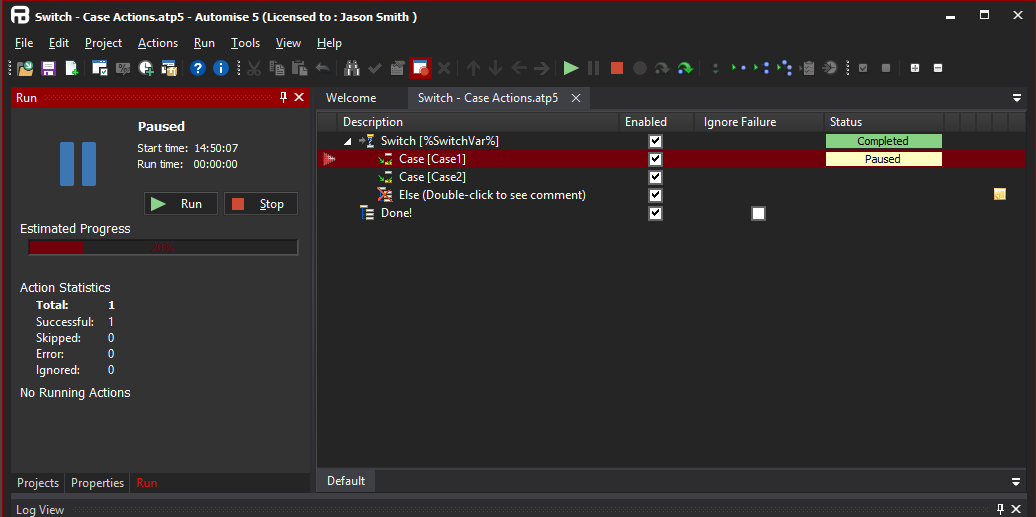The image size is (1036, 517).
Task: Toggle Enabled checkbox for the Else row
Action: [655, 195]
